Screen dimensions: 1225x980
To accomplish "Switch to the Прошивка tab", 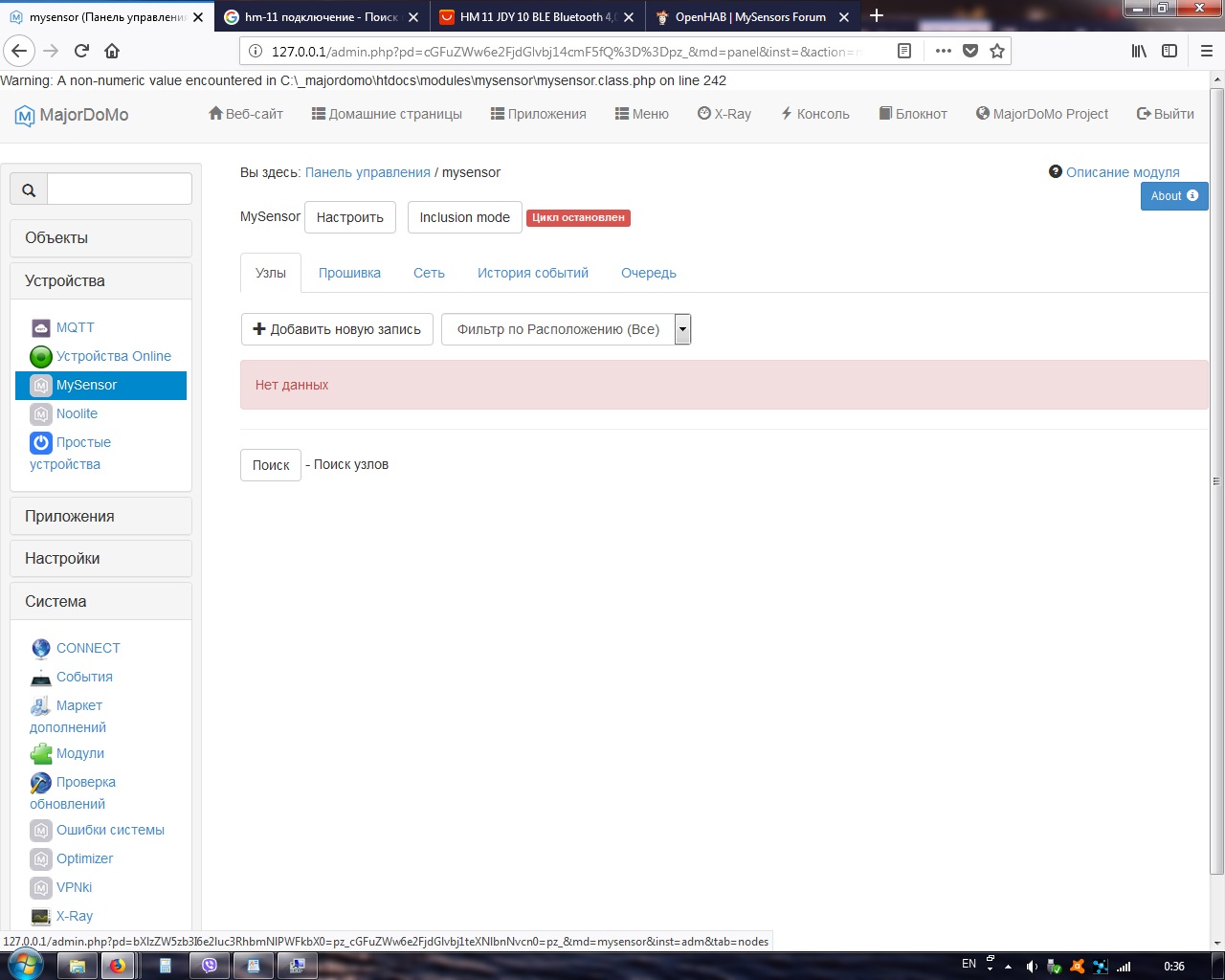I will click(349, 273).
